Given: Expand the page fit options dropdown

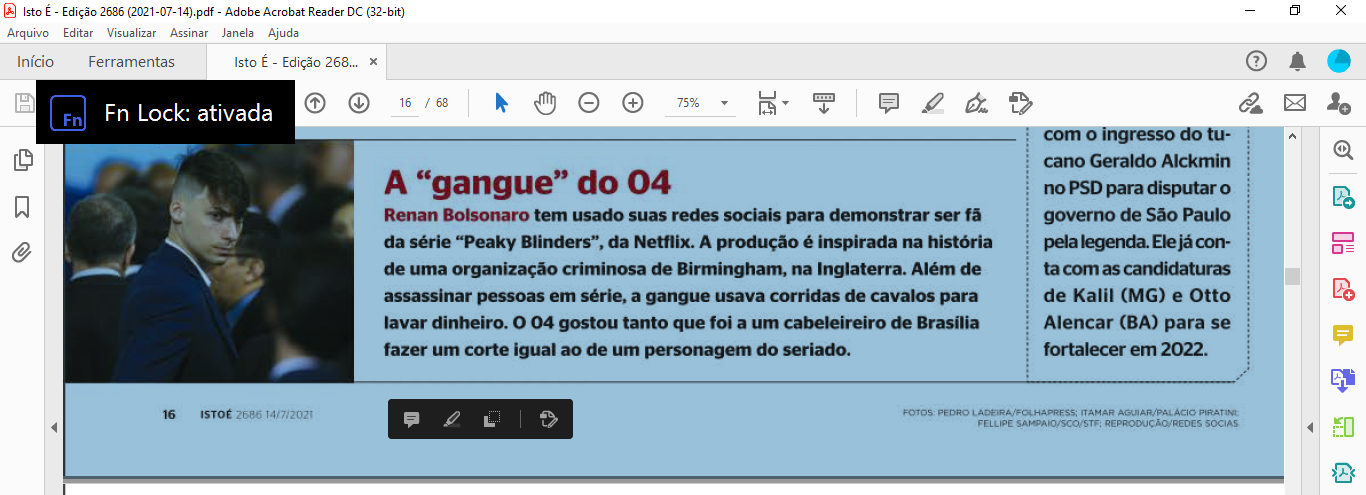Looking at the screenshot, I should [x=785, y=103].
